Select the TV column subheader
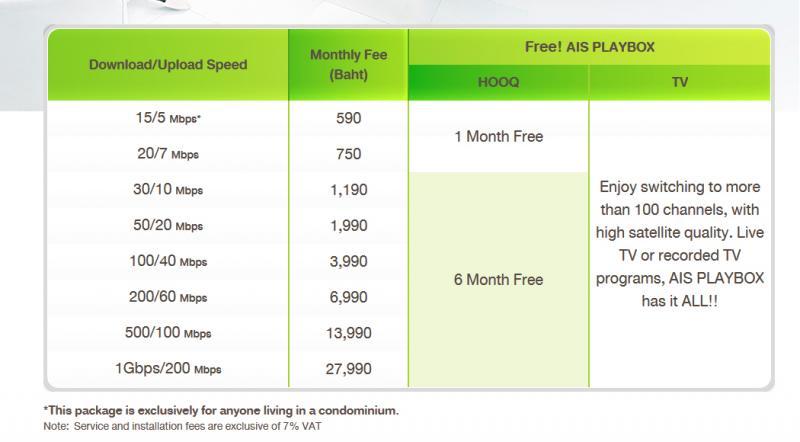Image resolution: width=800 pixels, height=442 pixels. (680, 83)
